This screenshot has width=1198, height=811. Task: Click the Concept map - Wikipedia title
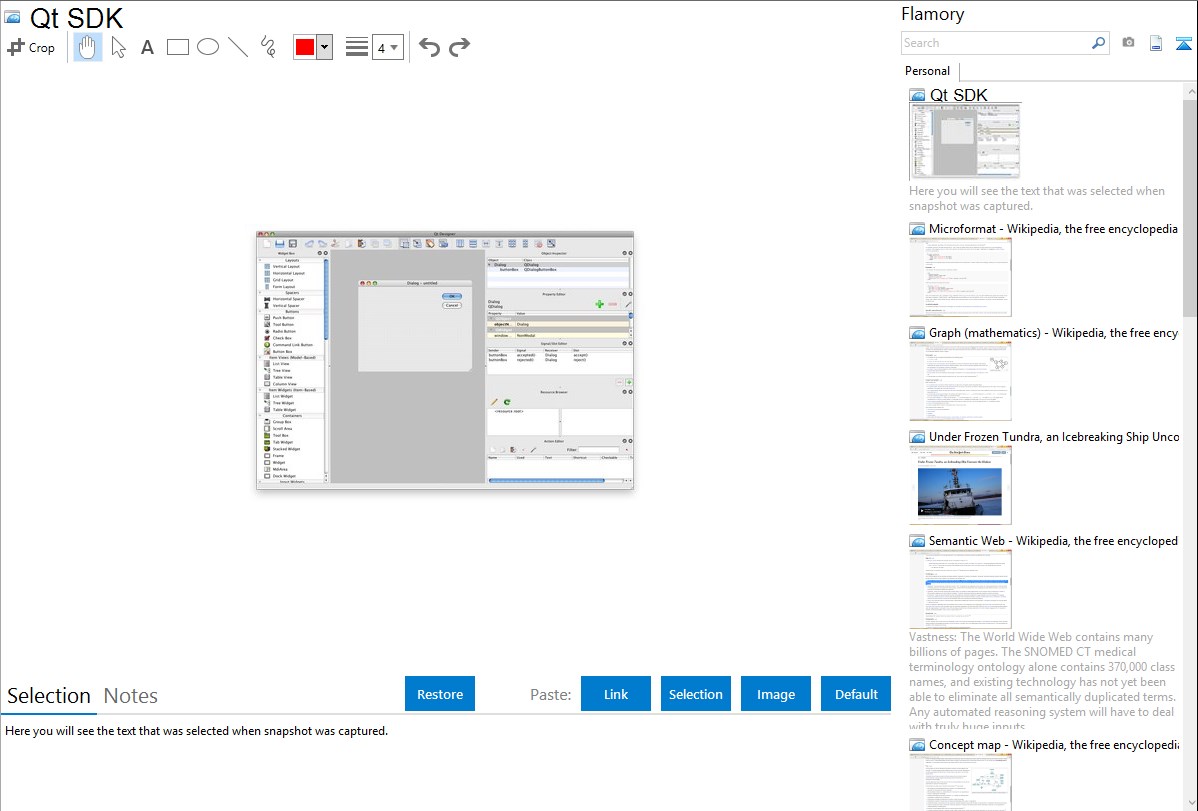pyautogui.click(x=1053, y=744)
